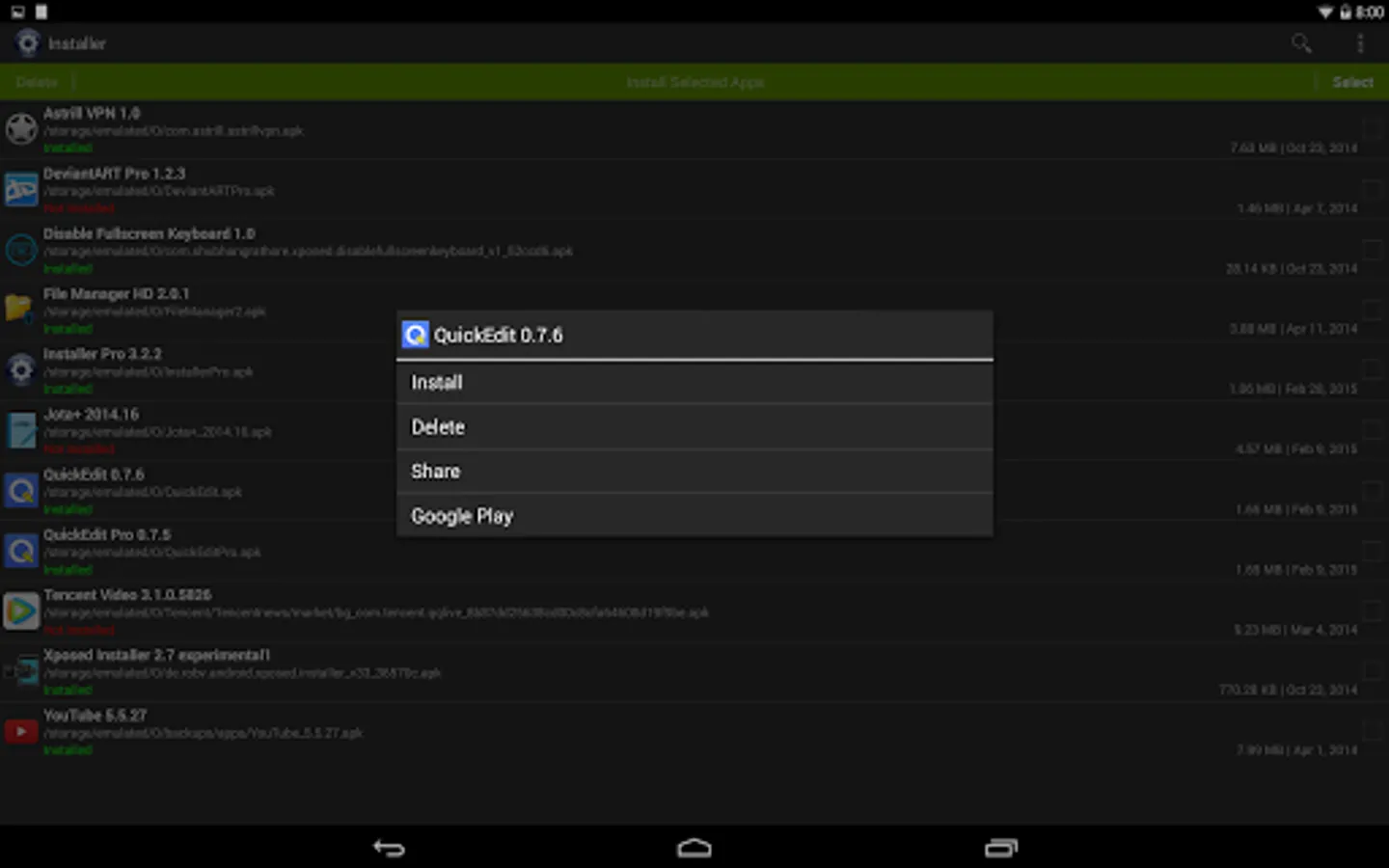
Task: Click the Disable Fullscreen Keyboard app icon
Action: (x=21, y=250)
